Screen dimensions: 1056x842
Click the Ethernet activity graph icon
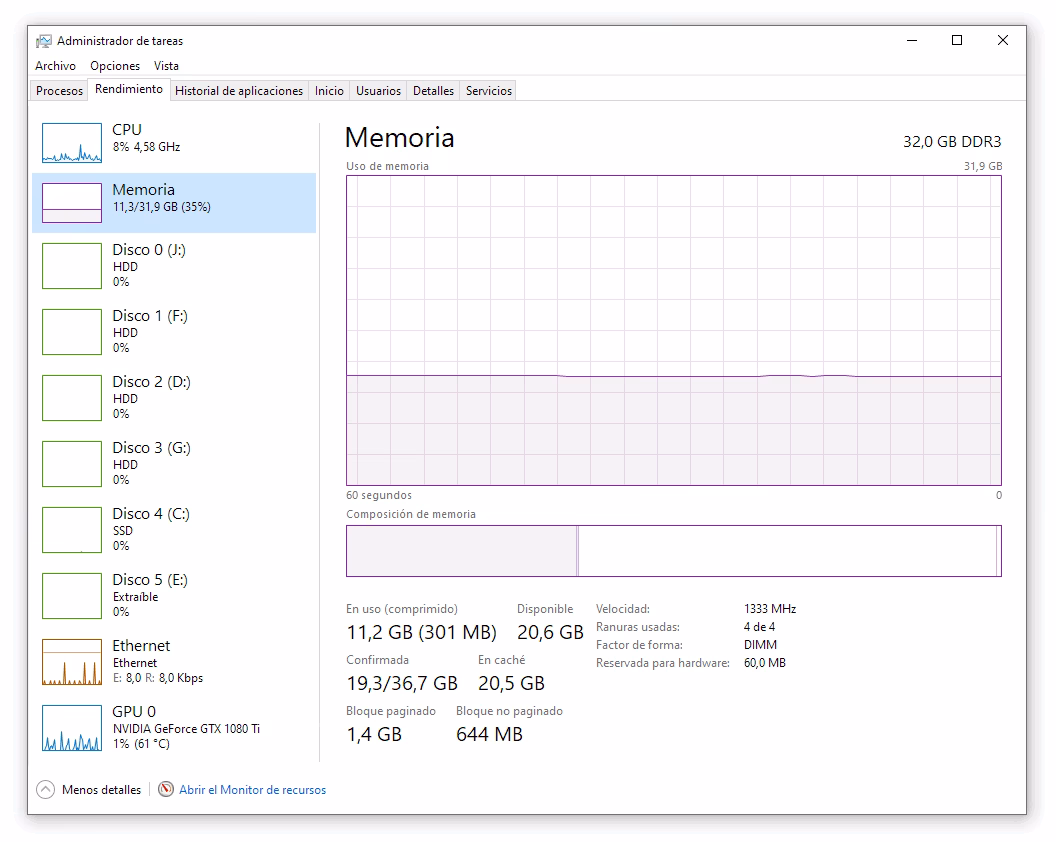pyautogui.click(x=71, y=662)
